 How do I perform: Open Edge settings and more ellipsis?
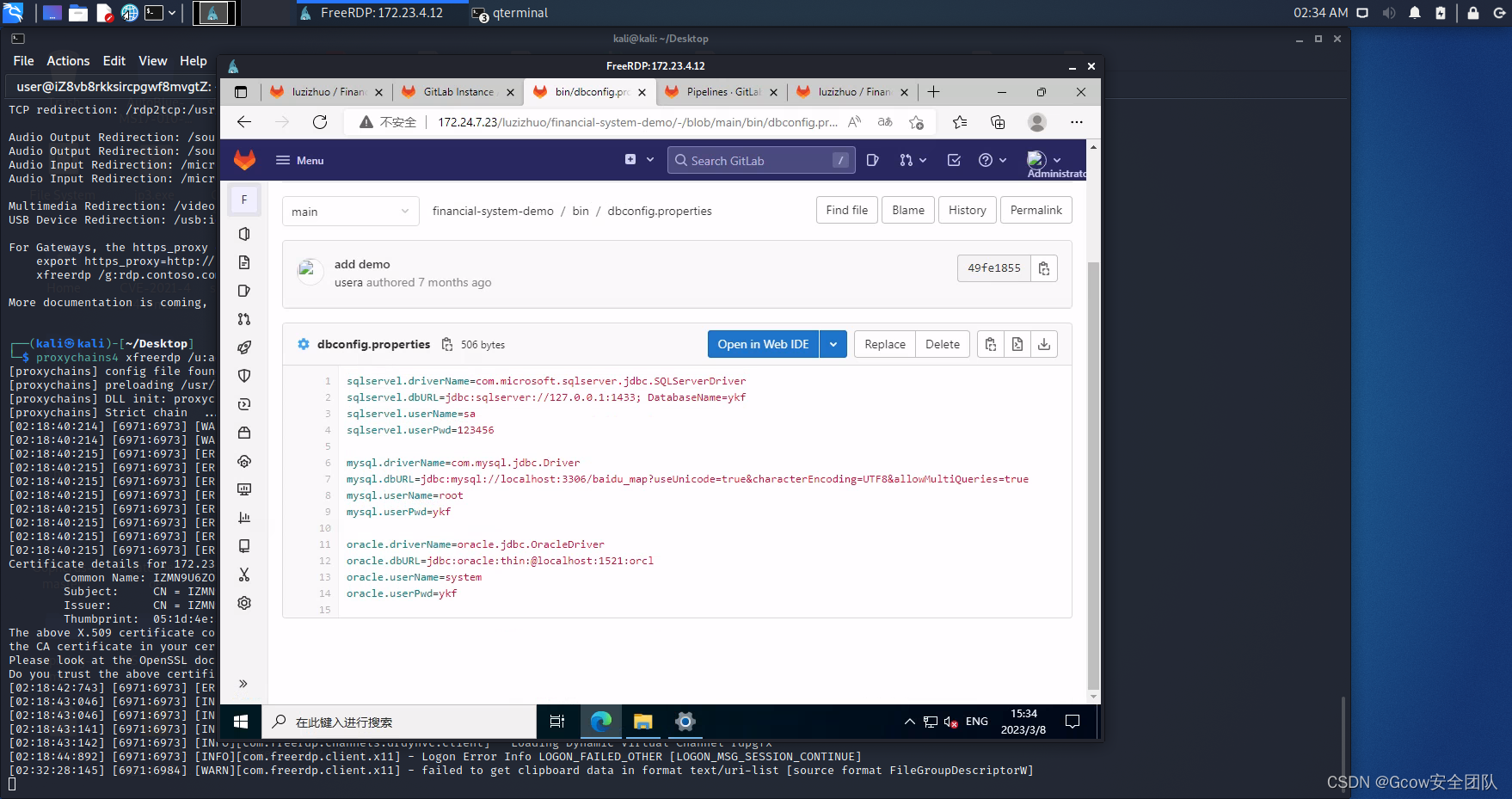point(1076,122)
